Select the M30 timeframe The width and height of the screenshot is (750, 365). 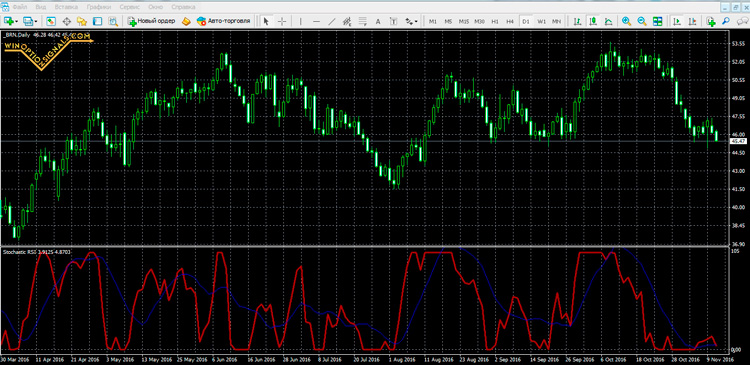click(x=479, y=22)
